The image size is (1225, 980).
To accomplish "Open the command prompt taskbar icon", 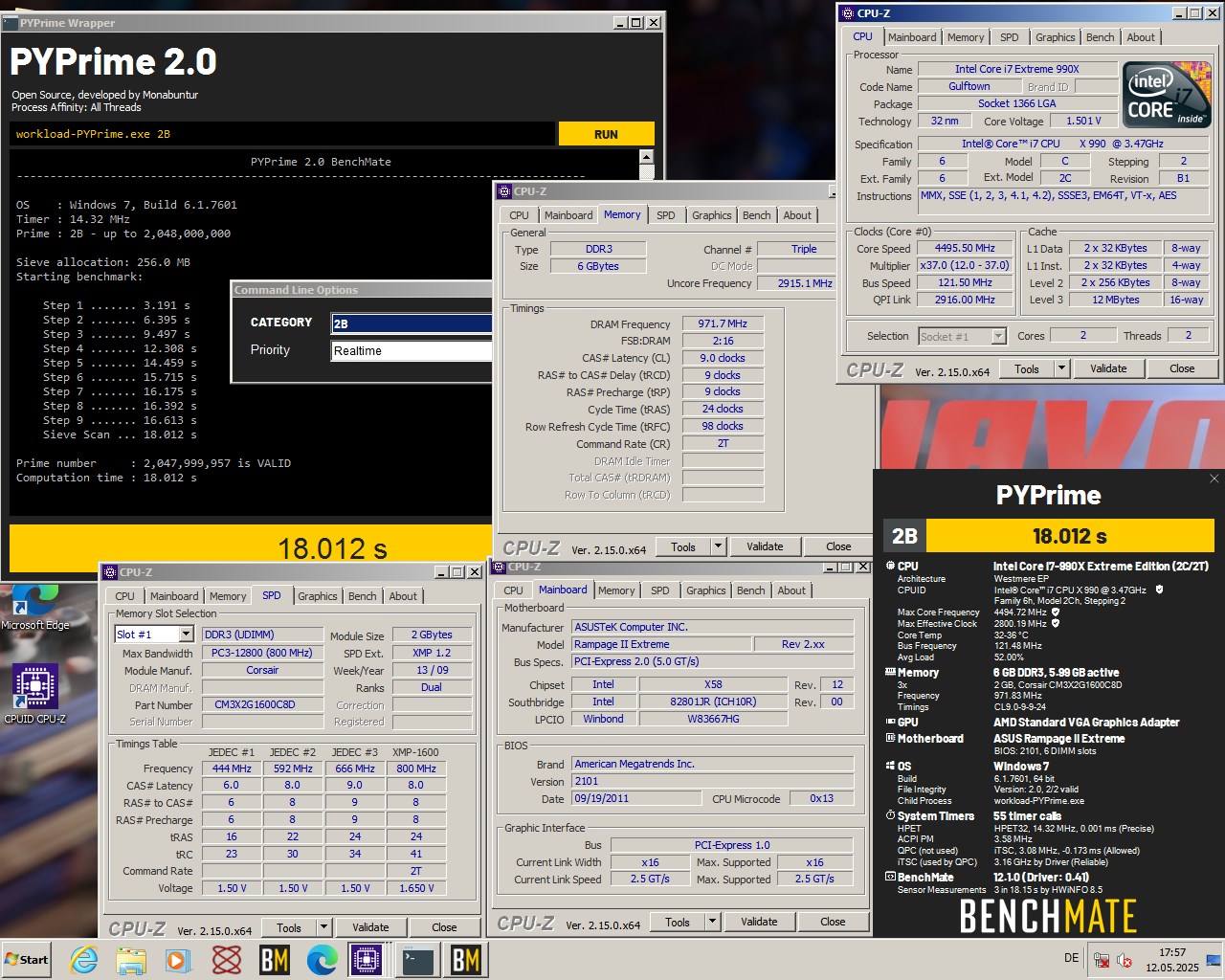I will [x=418, y=960].
